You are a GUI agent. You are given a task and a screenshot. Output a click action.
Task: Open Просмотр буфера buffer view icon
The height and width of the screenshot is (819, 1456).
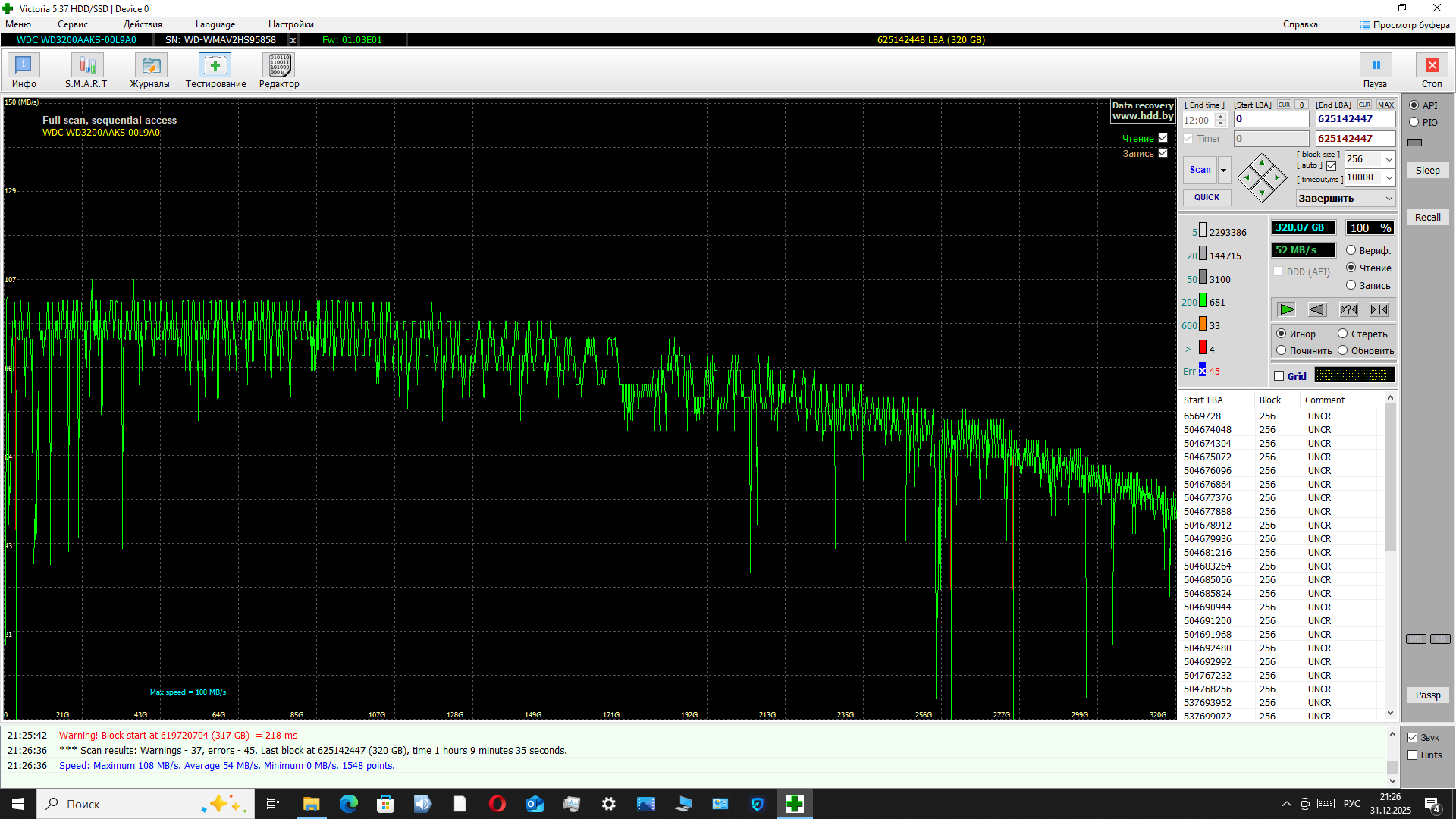coord(1365,25)
